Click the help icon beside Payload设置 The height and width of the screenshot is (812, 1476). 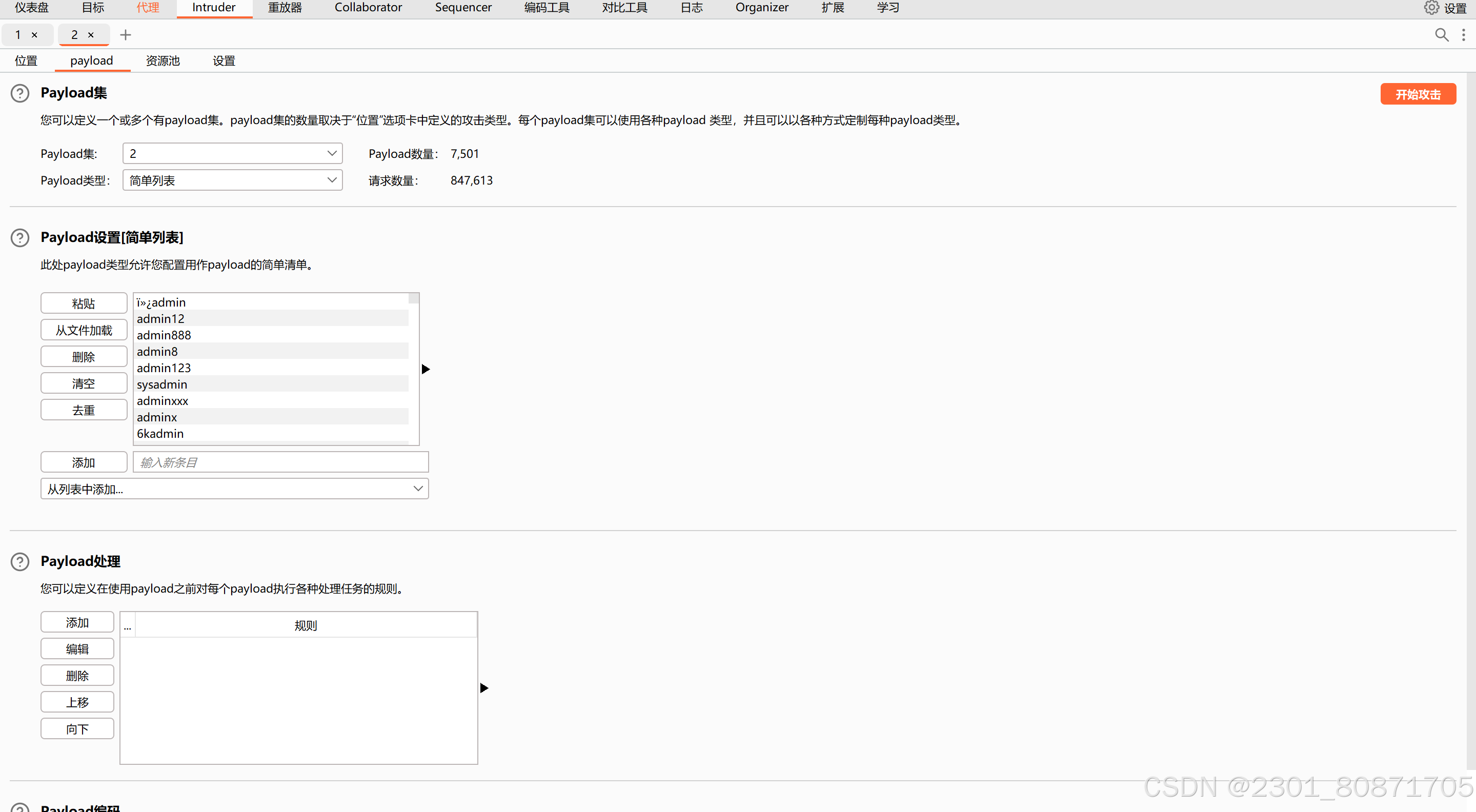(x=20, y=237)
